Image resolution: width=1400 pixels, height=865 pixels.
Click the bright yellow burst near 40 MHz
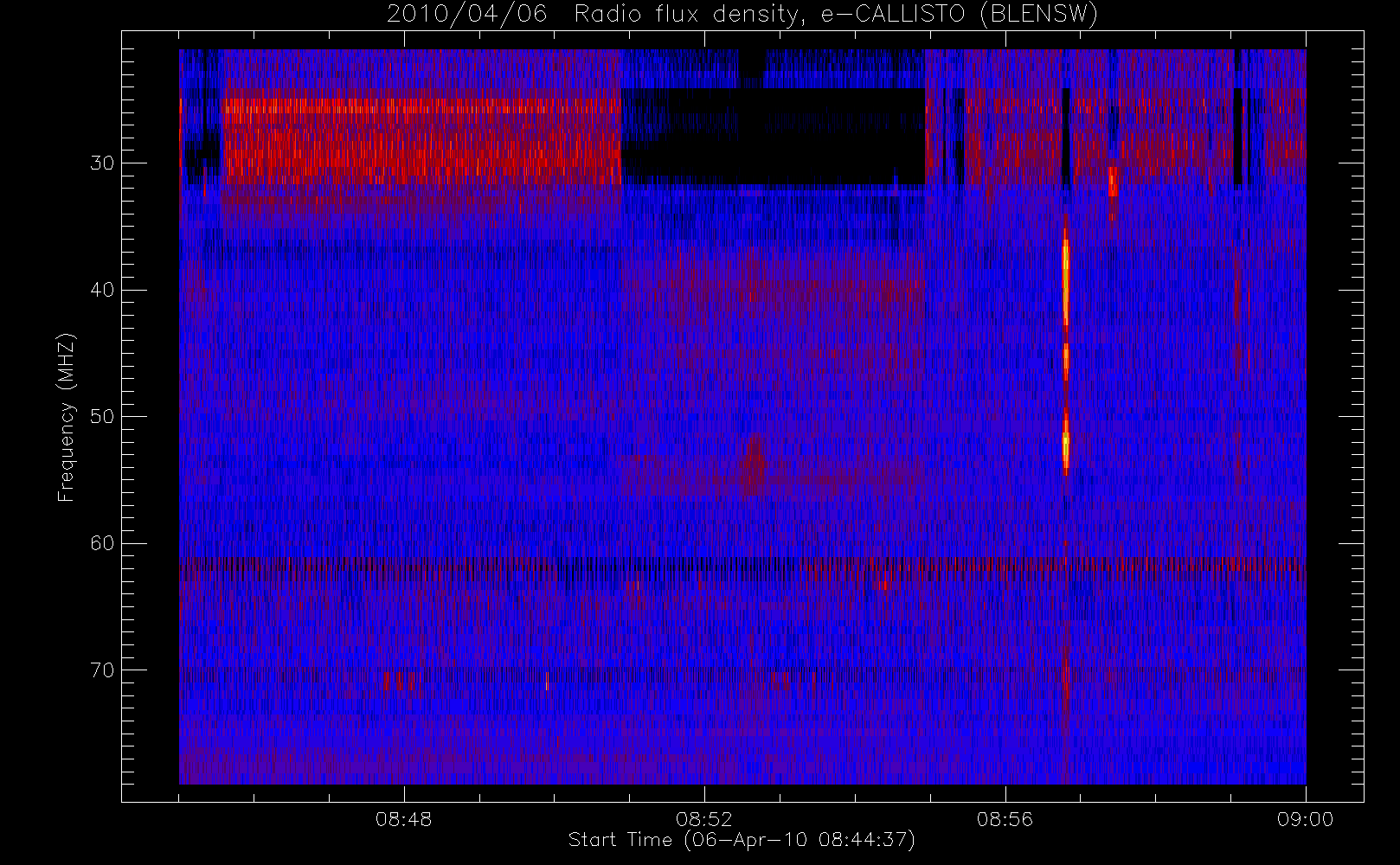coord(1066,281)
